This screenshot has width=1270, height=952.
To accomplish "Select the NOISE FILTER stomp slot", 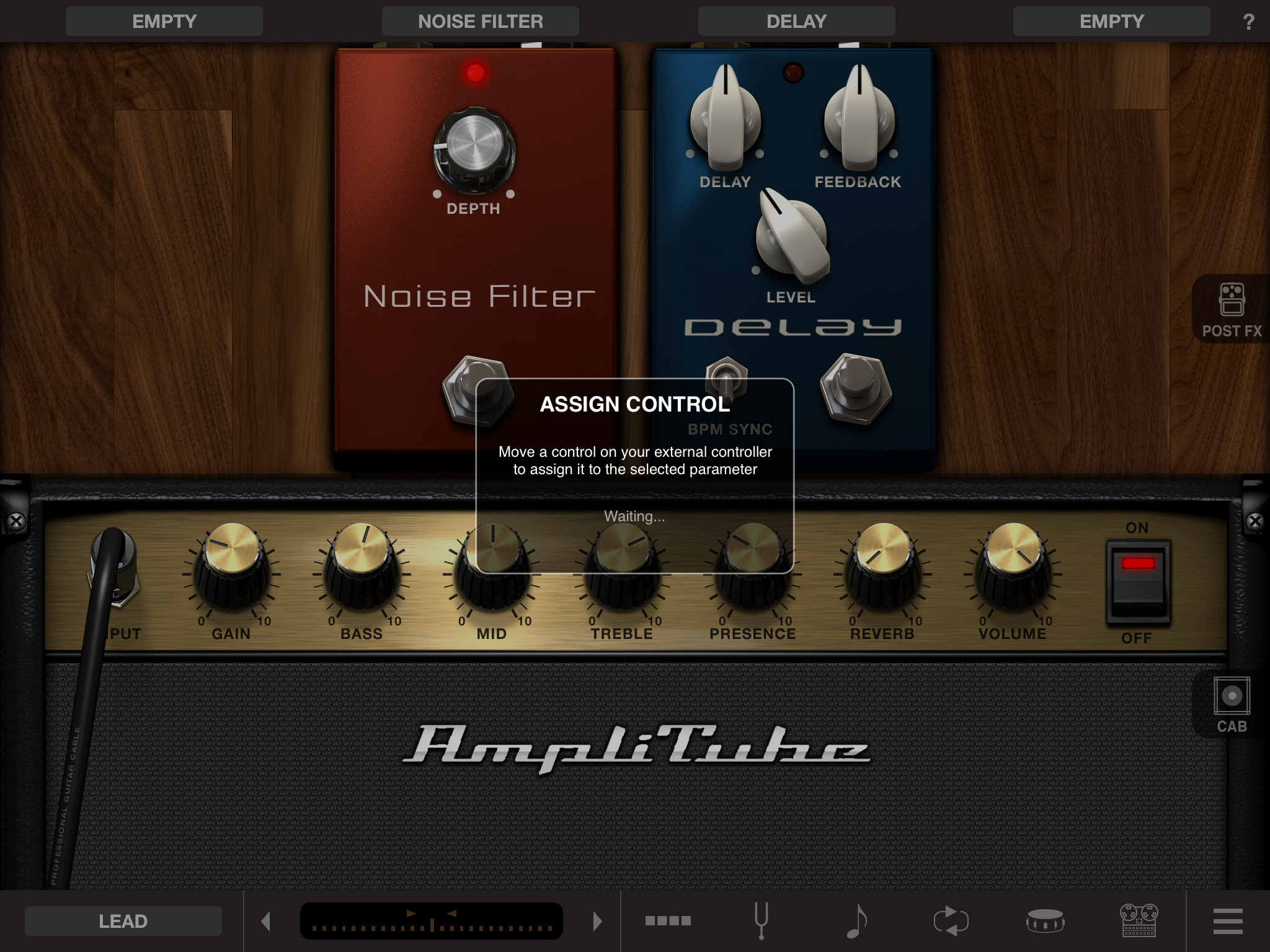I will click(481, 22).
